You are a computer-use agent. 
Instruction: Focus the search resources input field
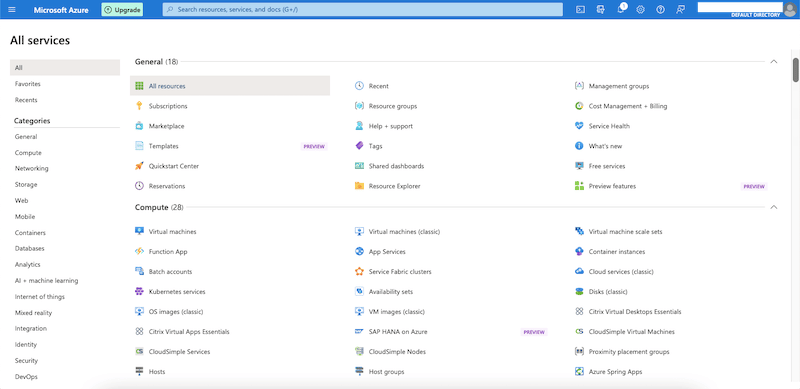[363, 10]
